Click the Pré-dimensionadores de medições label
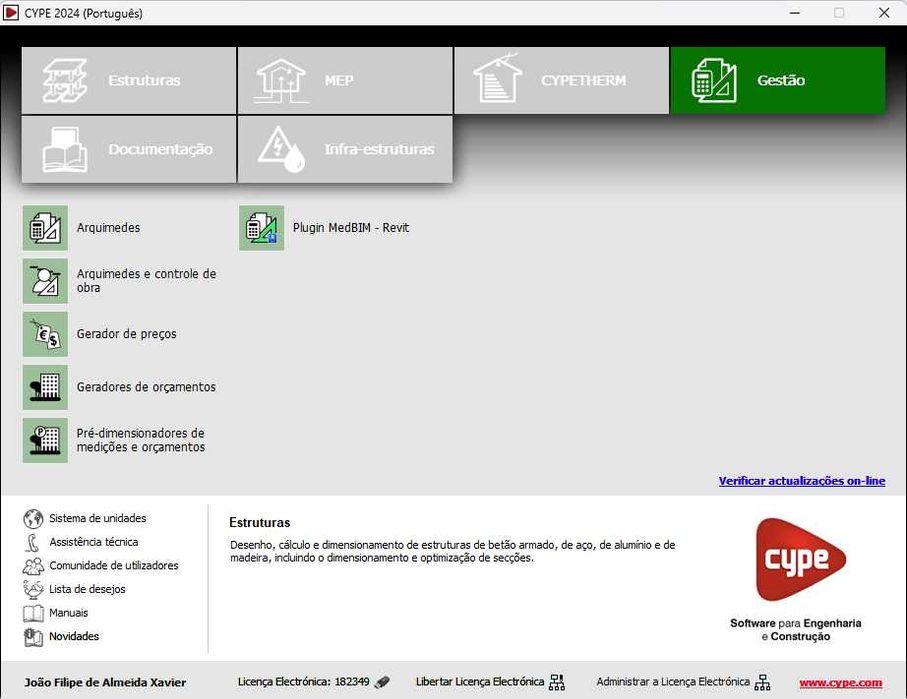 click(x=141, y=440)
